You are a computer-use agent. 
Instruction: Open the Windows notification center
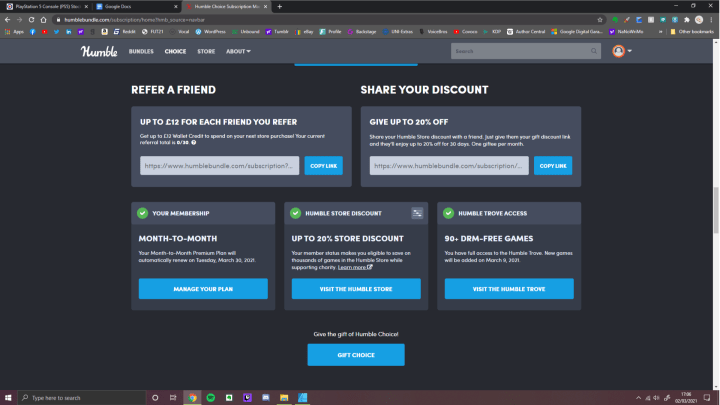tap(707, 398)
